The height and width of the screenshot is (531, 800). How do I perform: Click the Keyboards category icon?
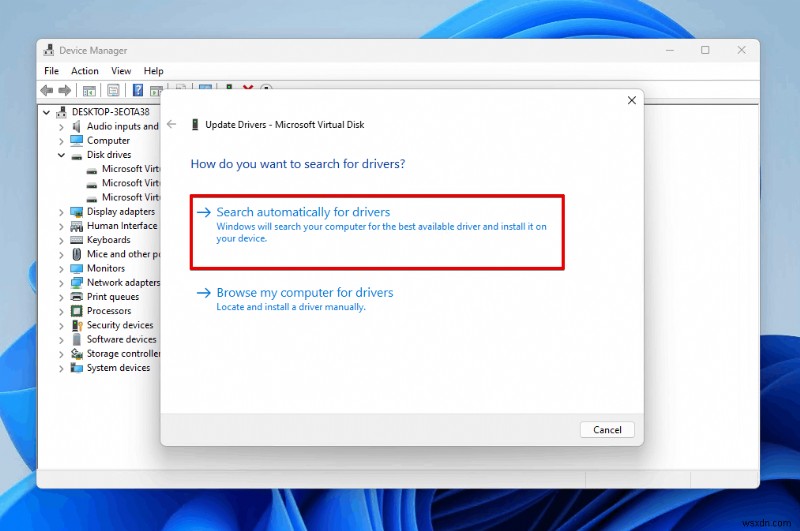[77, 240]
